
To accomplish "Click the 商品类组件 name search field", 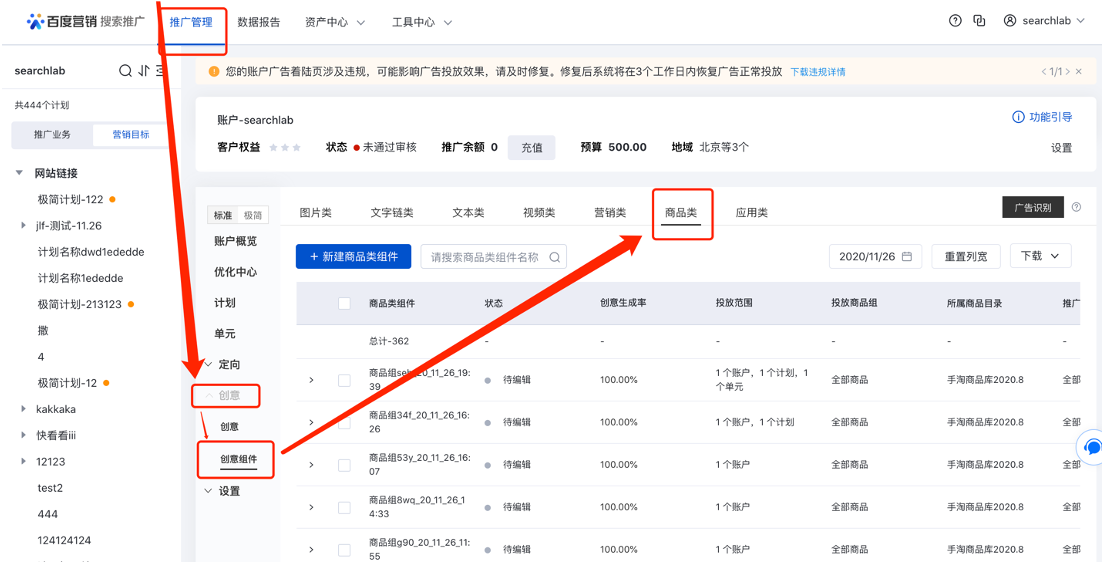I will click(x=485, y=257).
